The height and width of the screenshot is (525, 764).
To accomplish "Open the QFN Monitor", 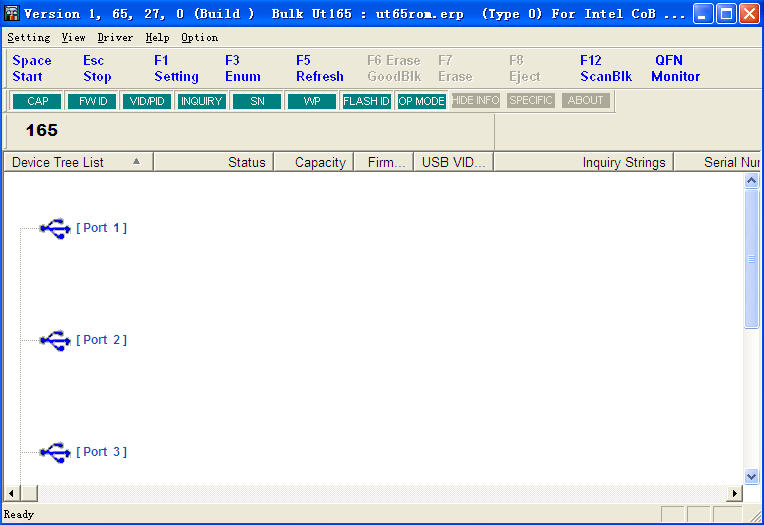I will click(x=675, y=68).
